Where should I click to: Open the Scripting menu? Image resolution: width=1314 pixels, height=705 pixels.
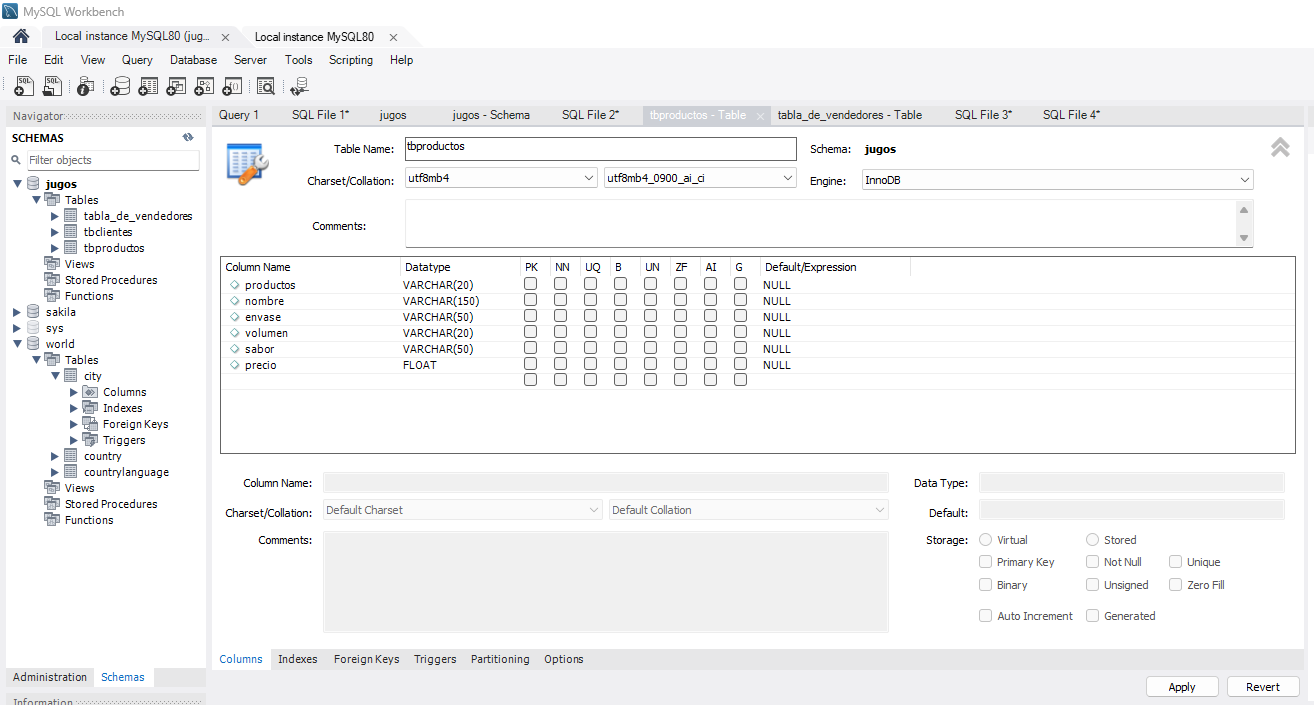click(351, 60)
